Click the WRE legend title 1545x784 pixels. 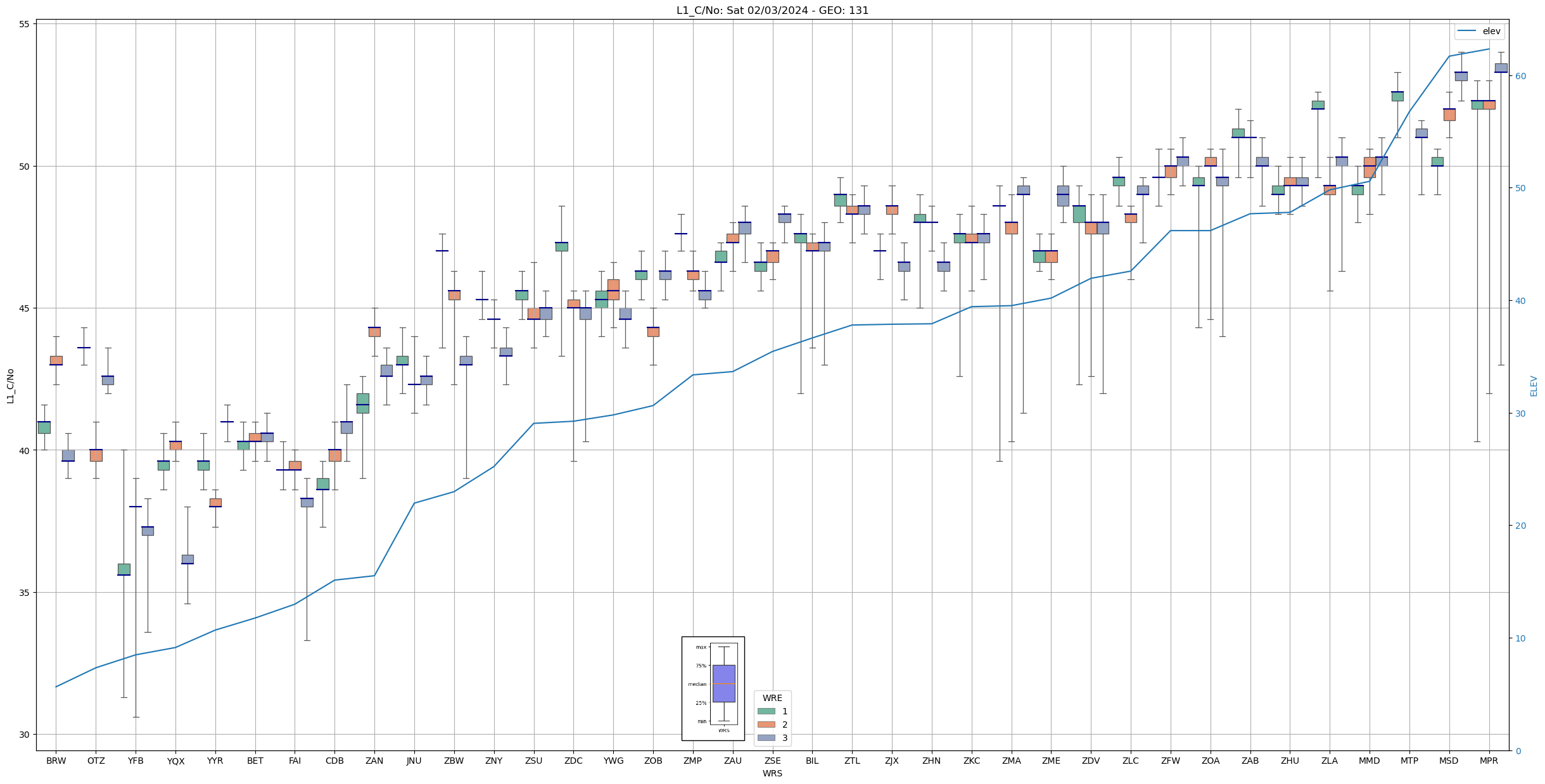point(772,698)
